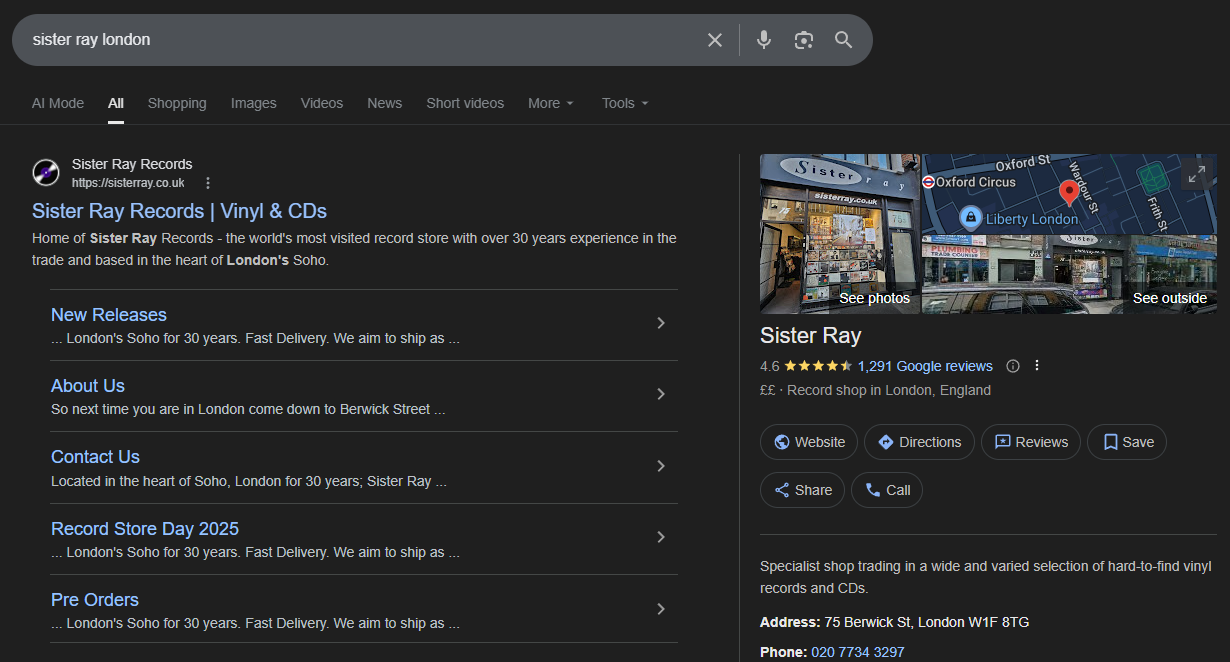1230x662 pixels.
Task: Open the three-dot menu beside Sister Ray rating
Action: coord(1037,365)
